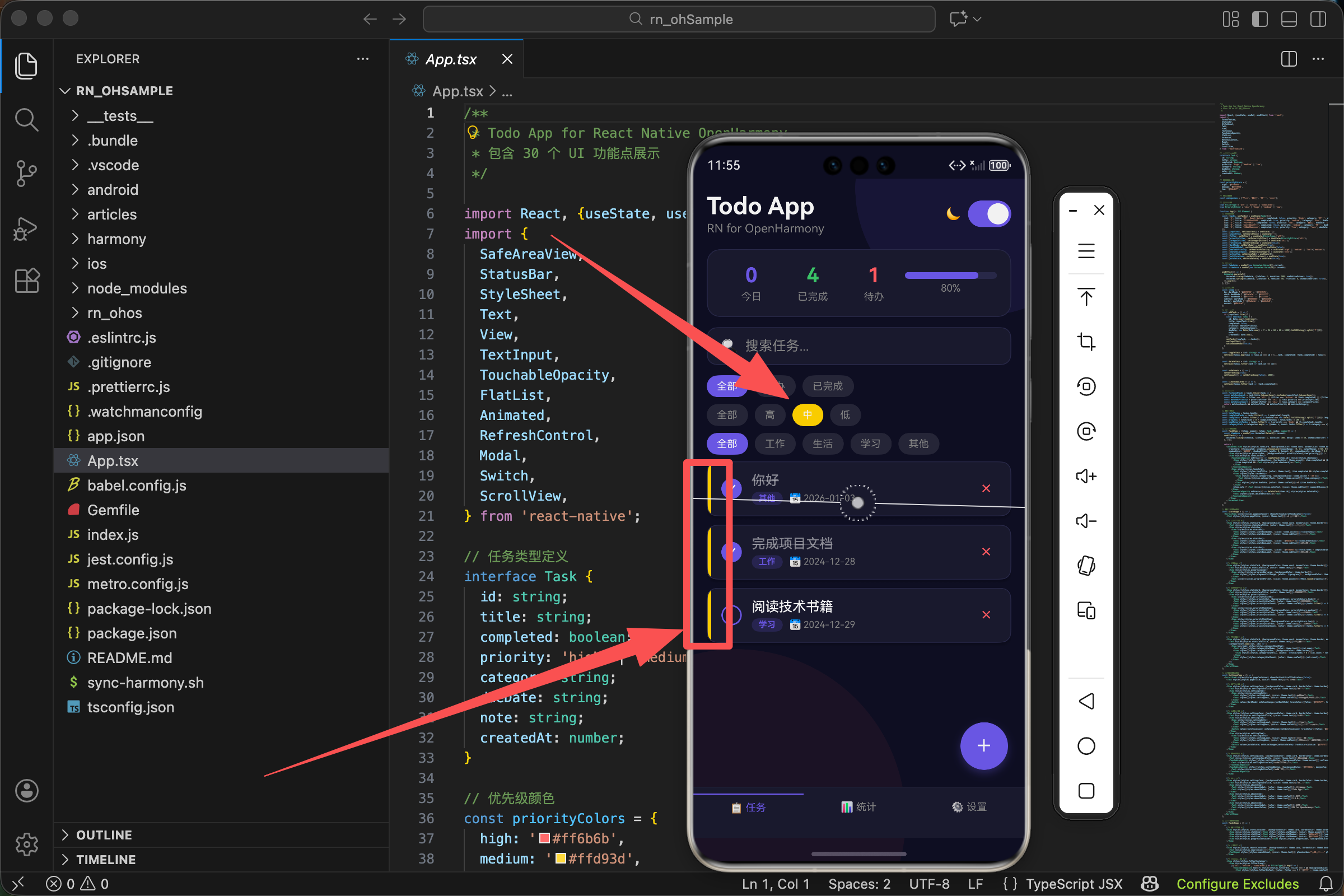Click the 搜索任务 search field

857,346
